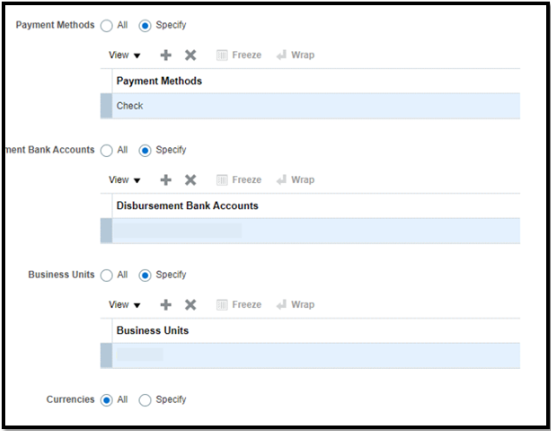Open View menu above Business Units table
Viewport: 551px width, 431px height.
[x=124, y=305]
